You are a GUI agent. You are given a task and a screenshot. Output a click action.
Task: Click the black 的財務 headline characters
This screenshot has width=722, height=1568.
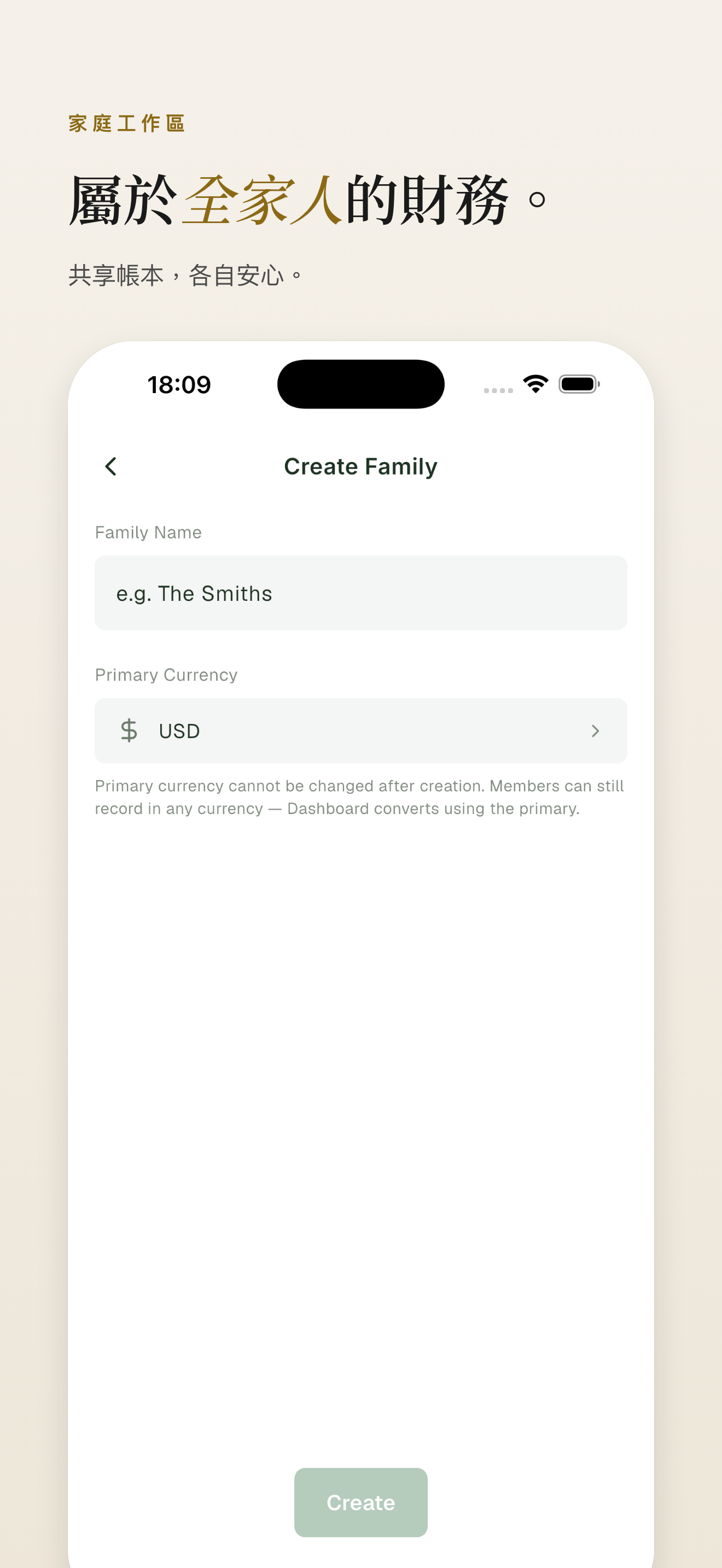(x=426, y=200)
